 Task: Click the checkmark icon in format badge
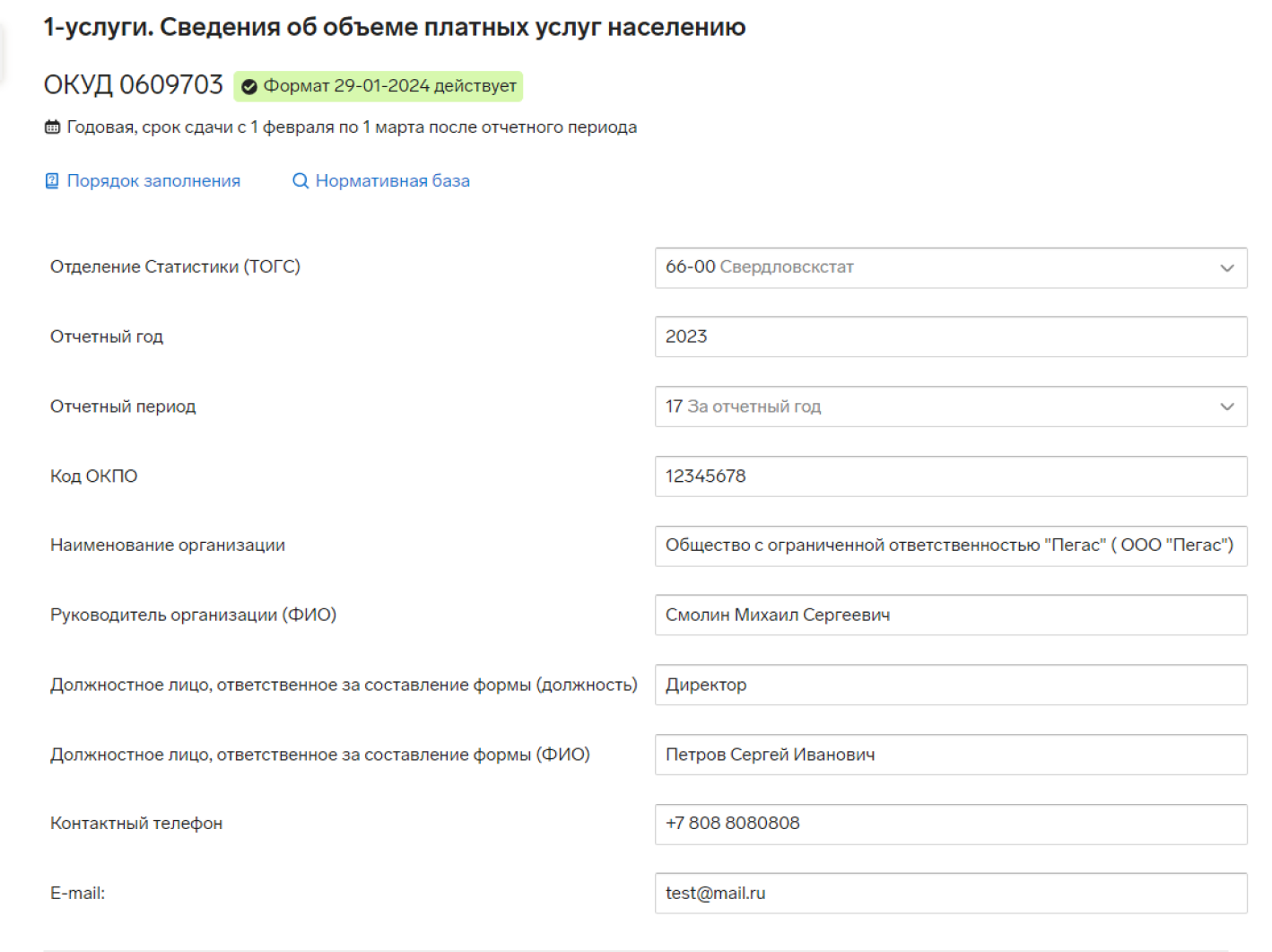[x=249, y=87]
